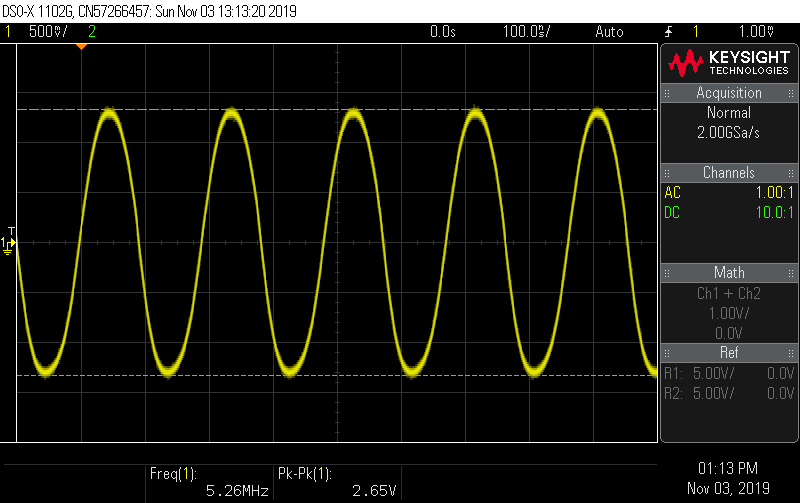This screenshot has width=800, height=503.
Task: Click the Normal acquisition mode text
Action: click(729, 113)
